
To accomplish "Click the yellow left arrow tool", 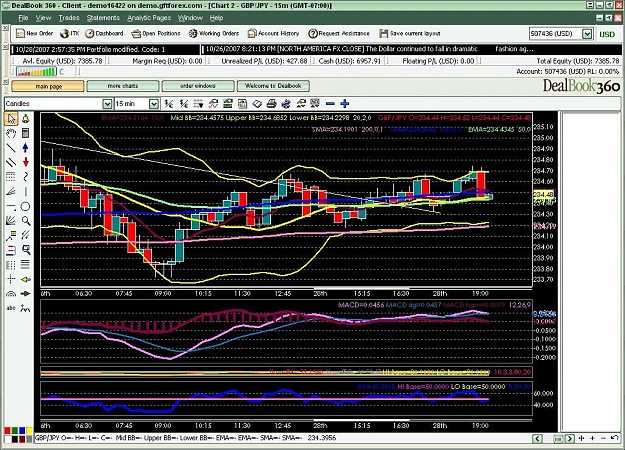I will coord(26,279).
